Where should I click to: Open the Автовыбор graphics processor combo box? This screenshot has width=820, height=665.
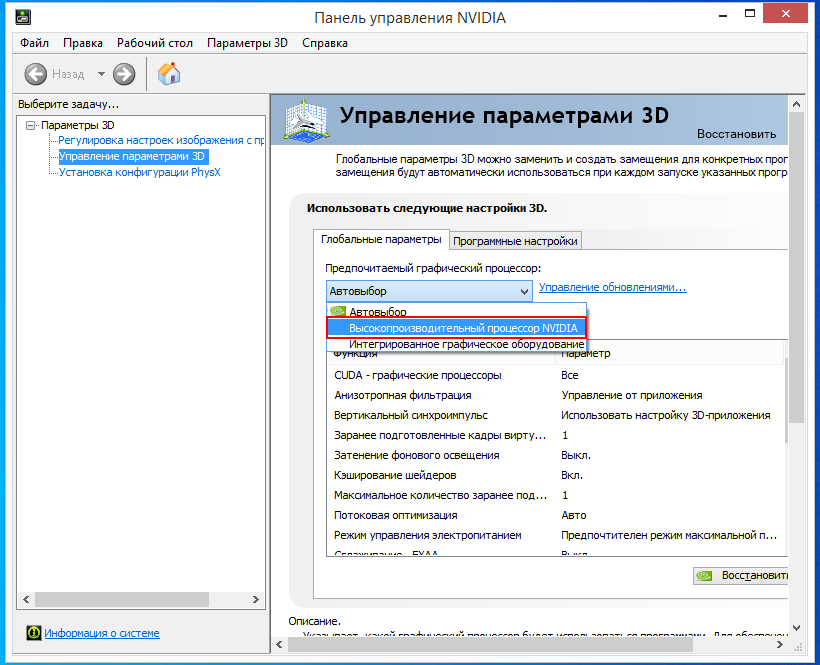coord(429,291)
